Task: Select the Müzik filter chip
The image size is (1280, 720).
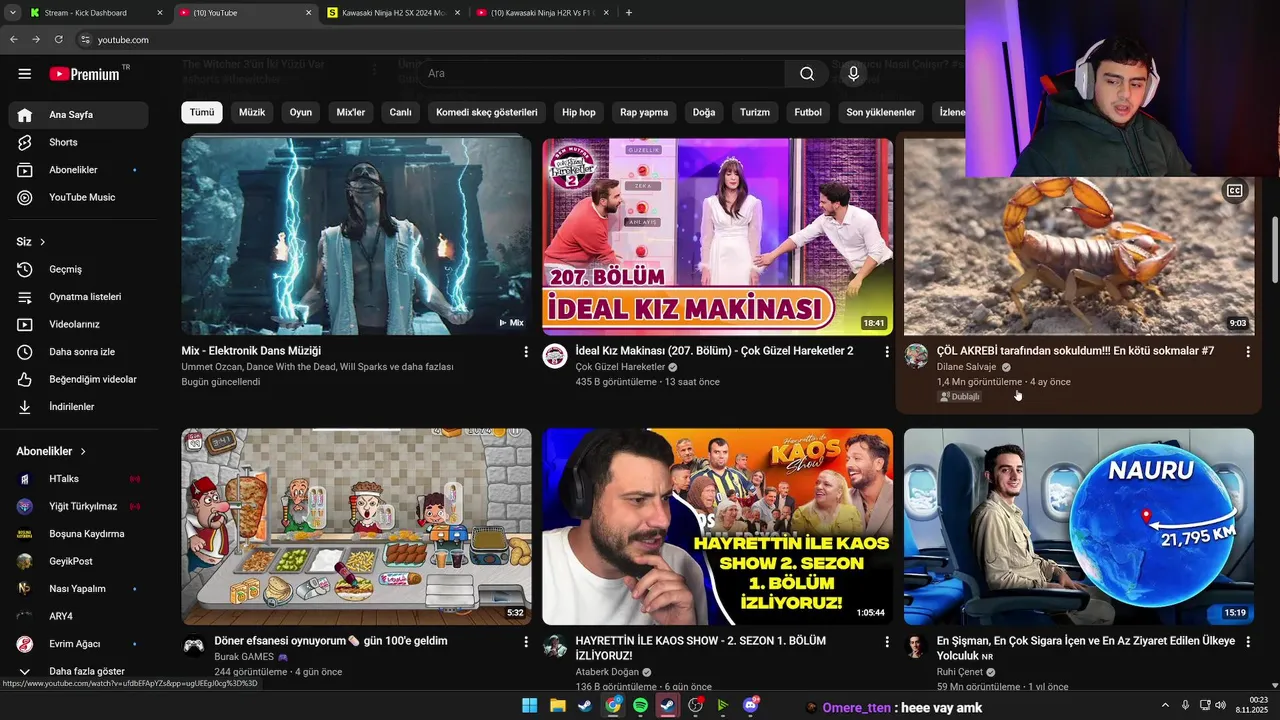Action: [252, 112]
